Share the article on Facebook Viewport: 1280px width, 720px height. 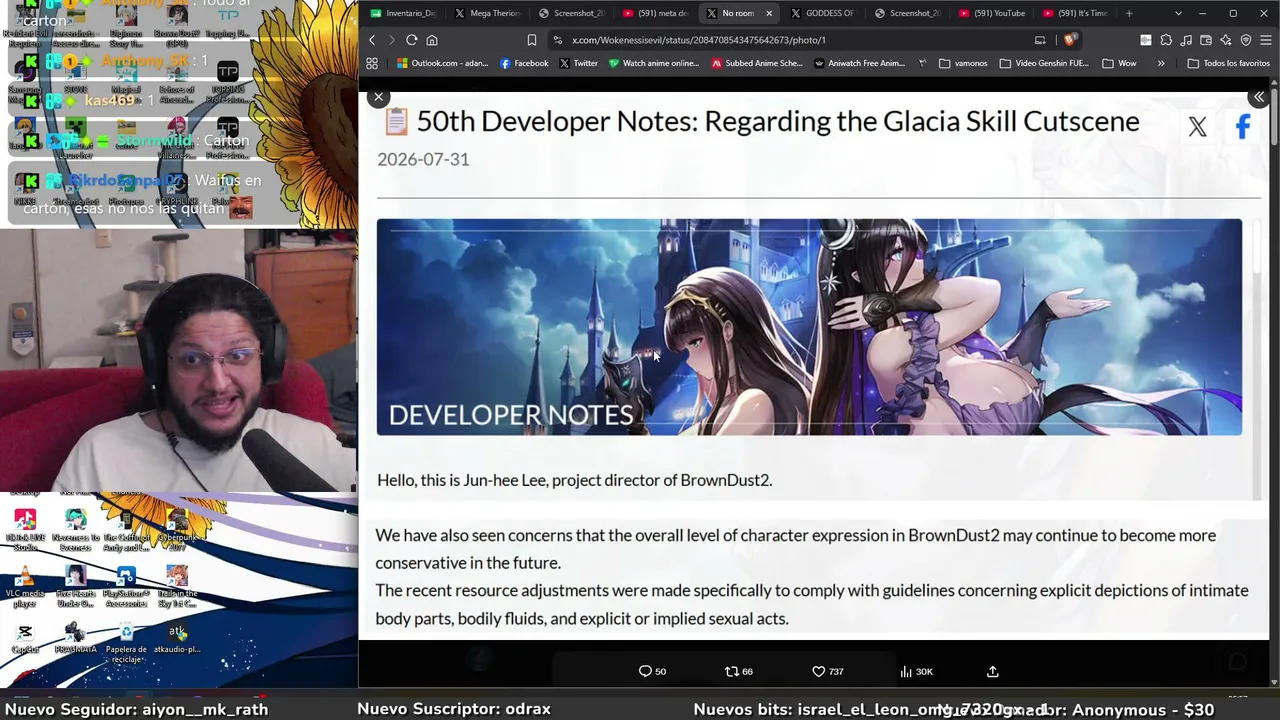pyautogui.click(x=1243, y=127)
